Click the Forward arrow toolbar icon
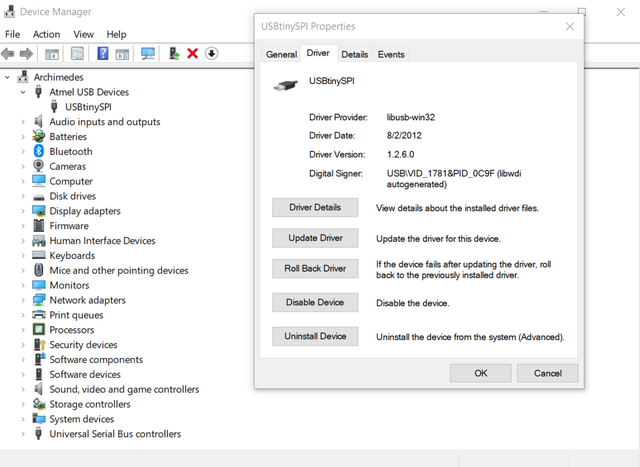 pos(26,53)
